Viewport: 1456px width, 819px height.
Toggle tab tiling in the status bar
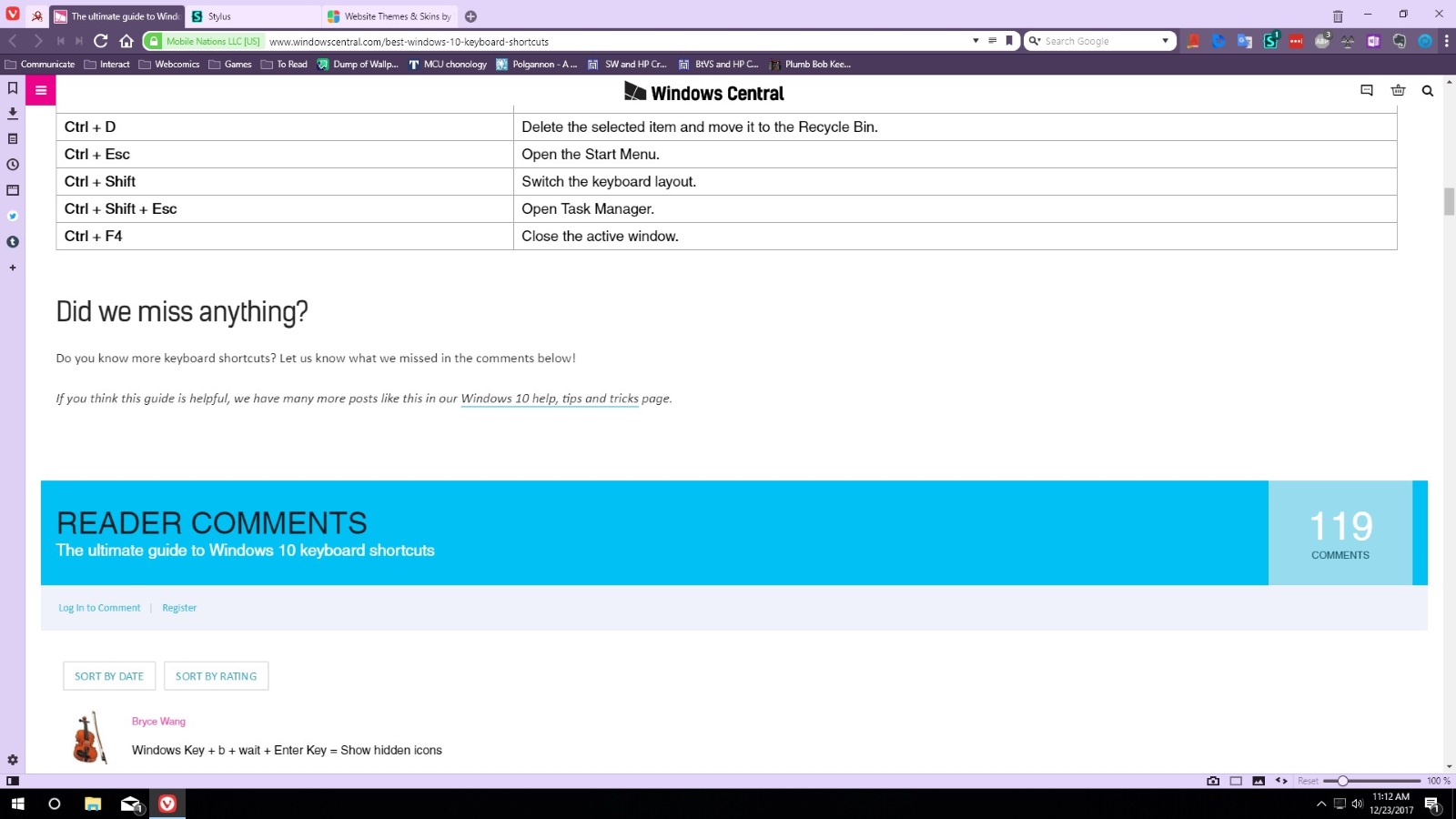1236,781
